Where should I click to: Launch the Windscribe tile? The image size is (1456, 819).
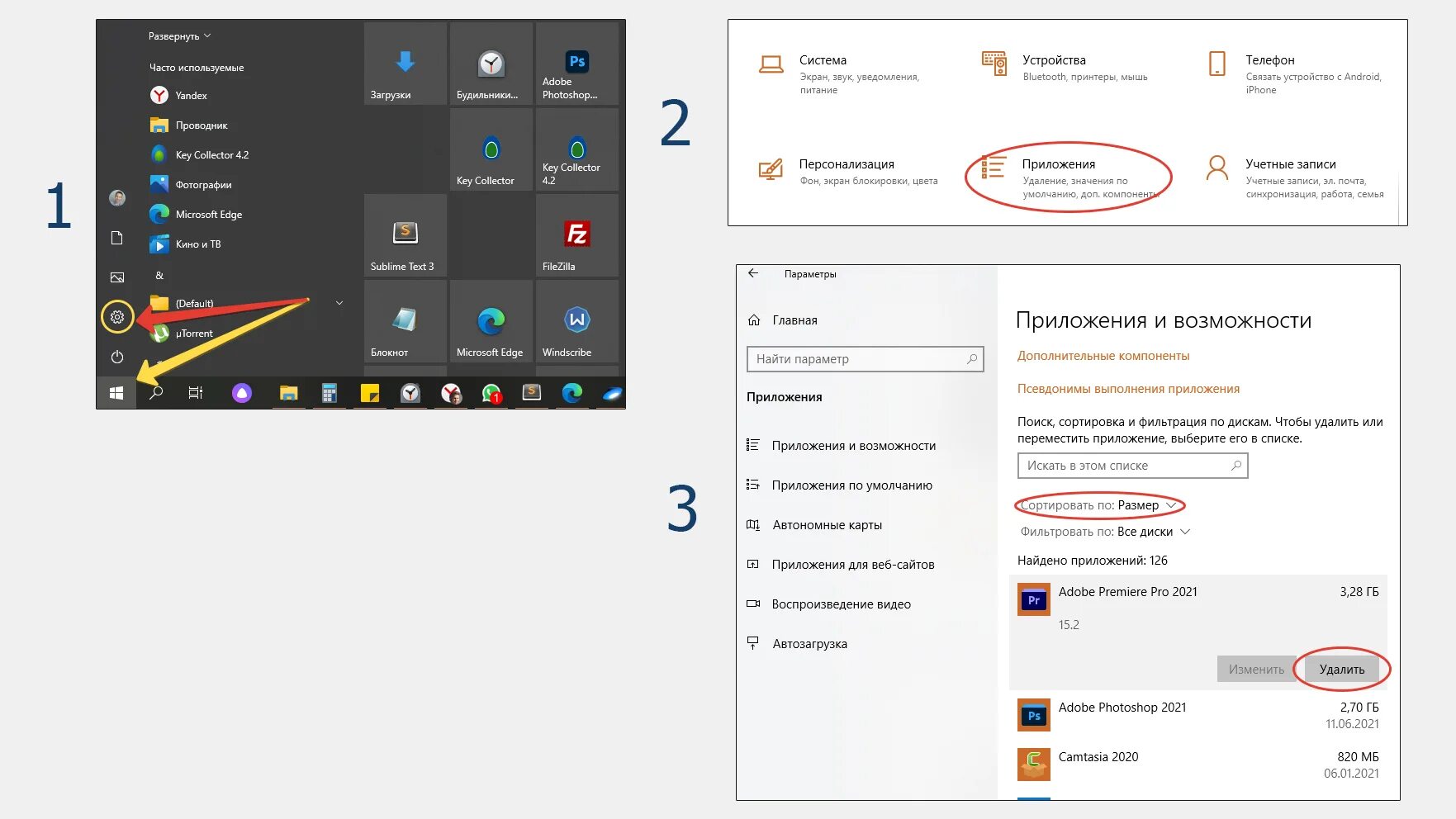point(577,321)
